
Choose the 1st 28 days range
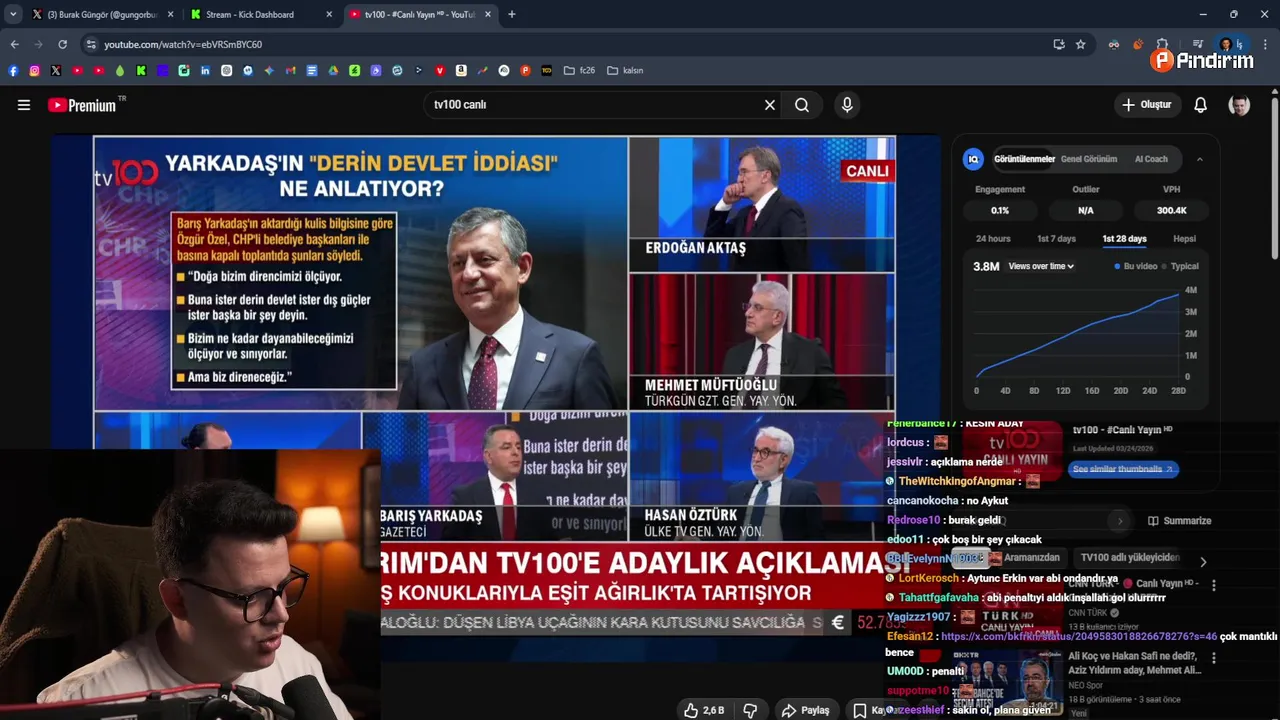click(x=1124, y=239)
